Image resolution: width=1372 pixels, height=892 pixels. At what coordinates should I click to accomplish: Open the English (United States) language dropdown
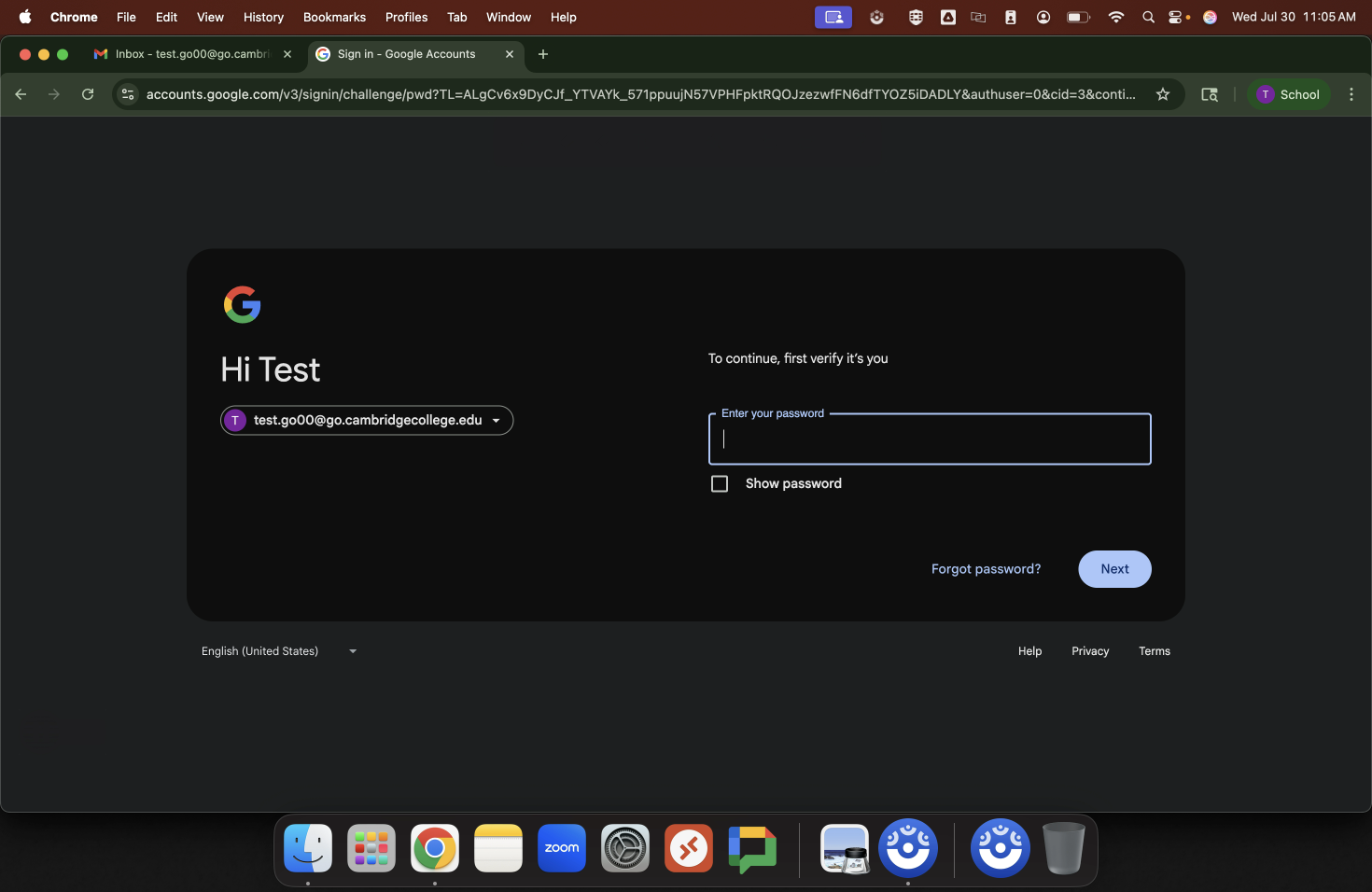[278, 651]
